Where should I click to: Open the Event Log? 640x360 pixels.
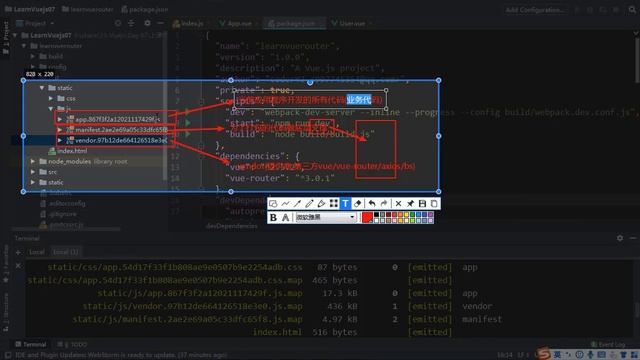(608, 344)
